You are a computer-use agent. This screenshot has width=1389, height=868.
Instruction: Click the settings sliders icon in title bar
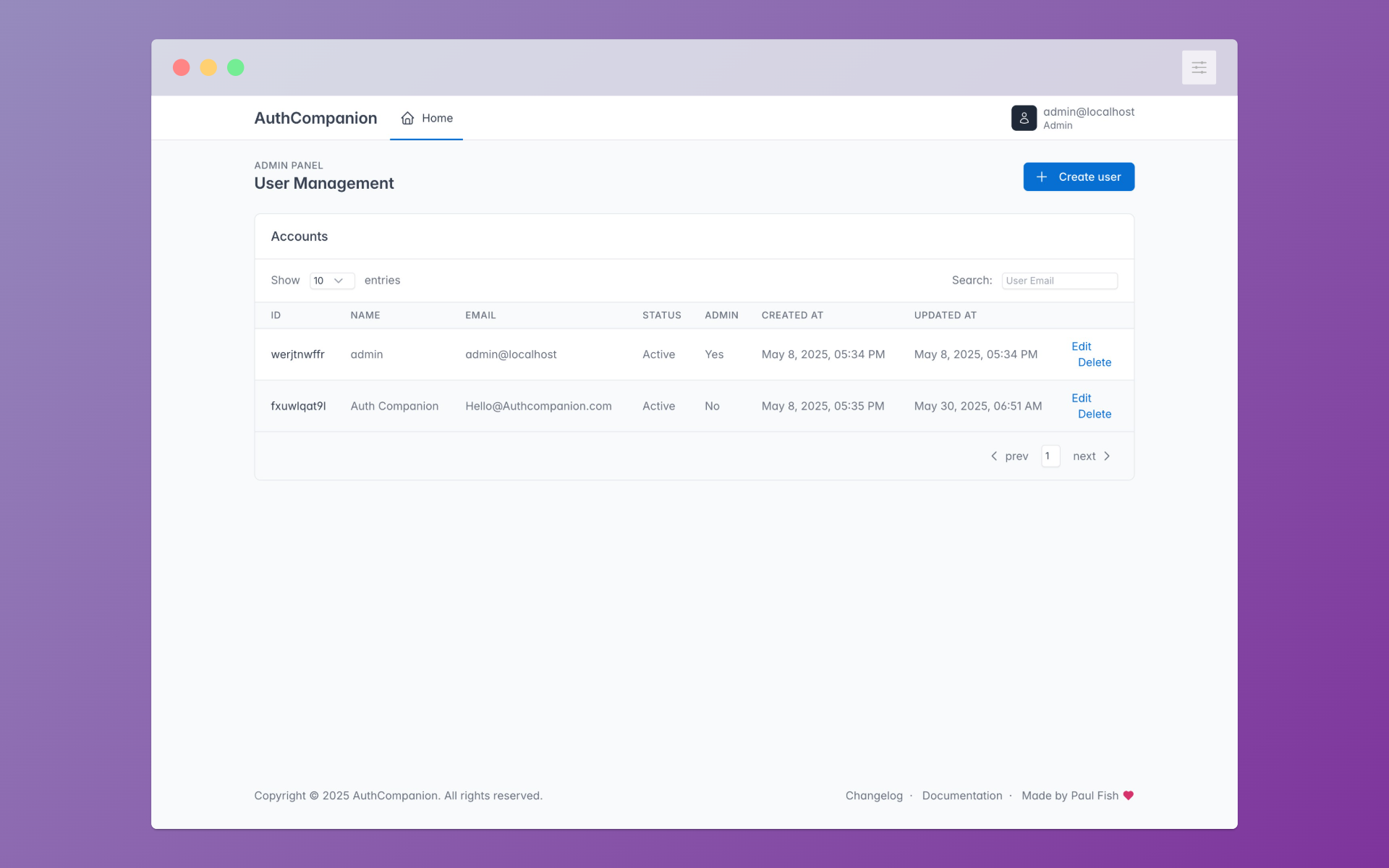[x=1199, y=67]
